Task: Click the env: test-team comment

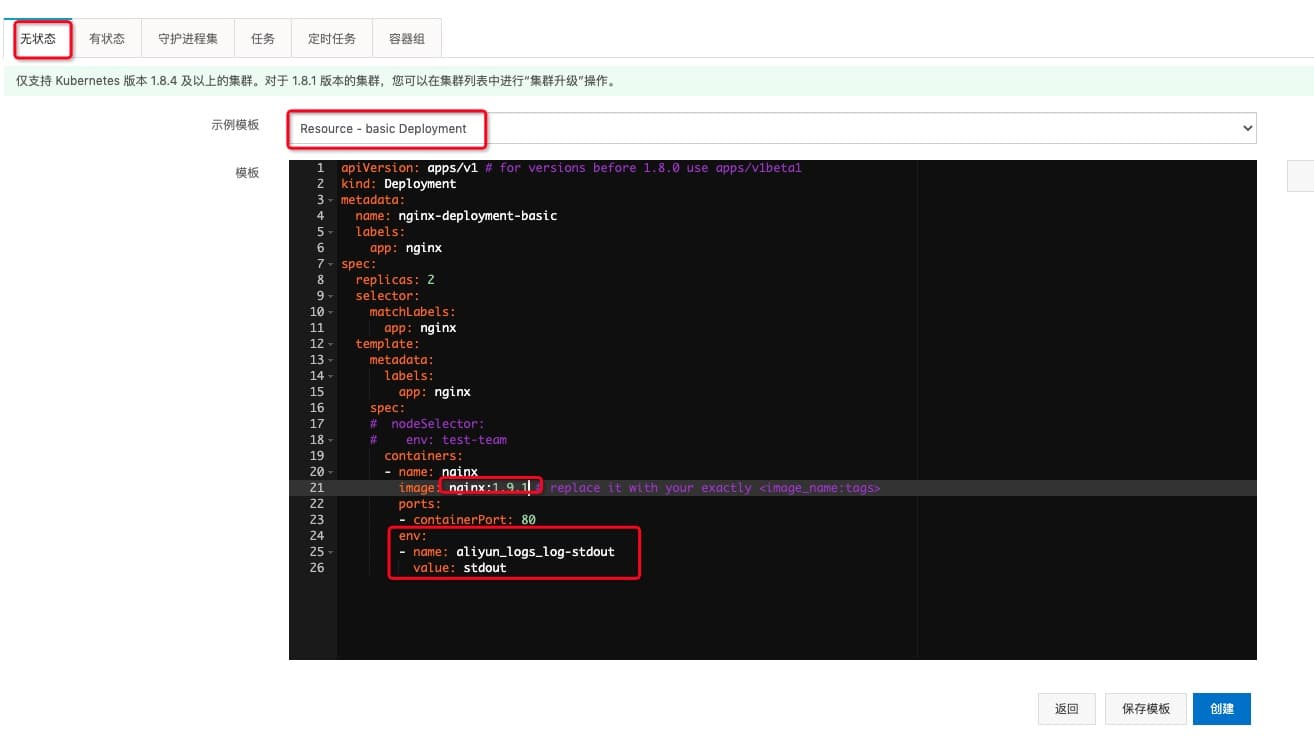Action: coord(456,440)
